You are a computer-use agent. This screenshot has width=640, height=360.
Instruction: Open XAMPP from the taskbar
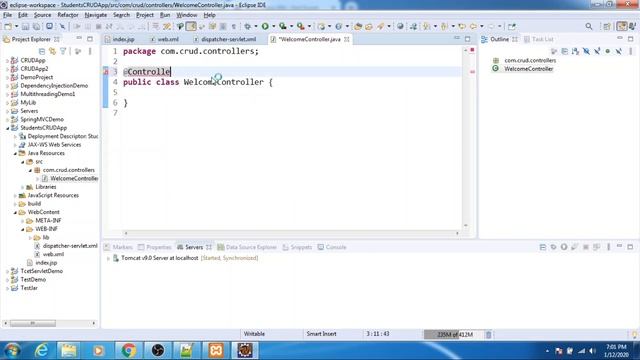pyautogui.click(x=216, y=350)
